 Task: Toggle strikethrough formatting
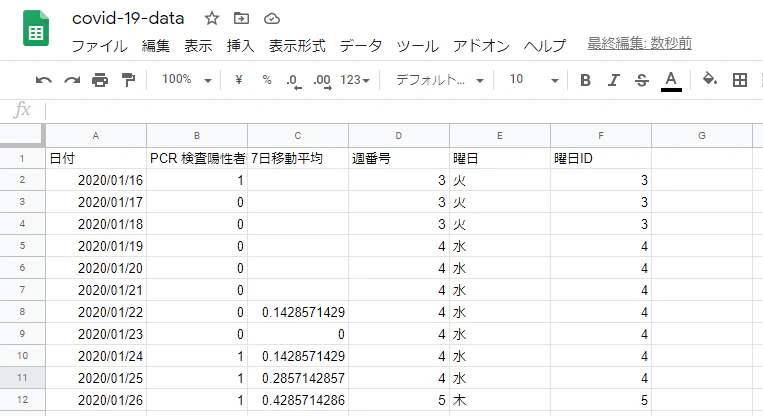click(x=642, y=80)
